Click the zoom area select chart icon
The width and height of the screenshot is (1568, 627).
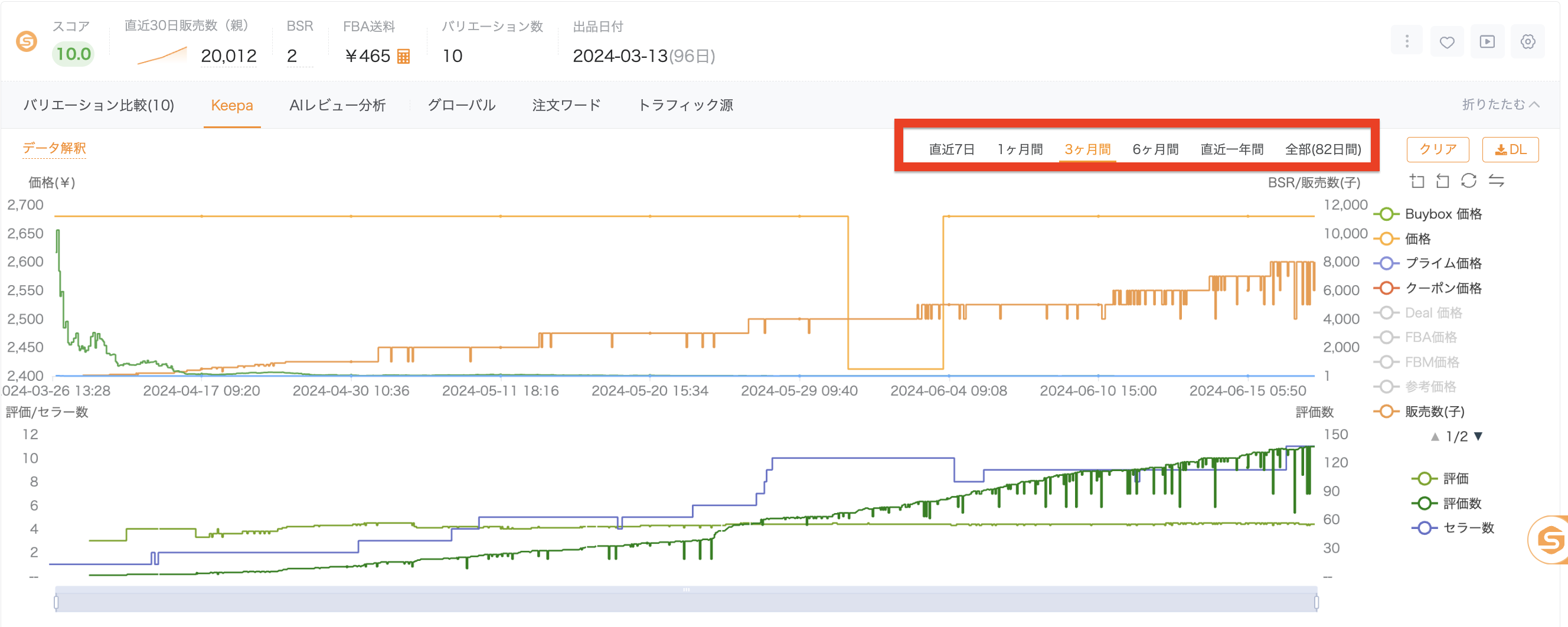coord(1417,181)
